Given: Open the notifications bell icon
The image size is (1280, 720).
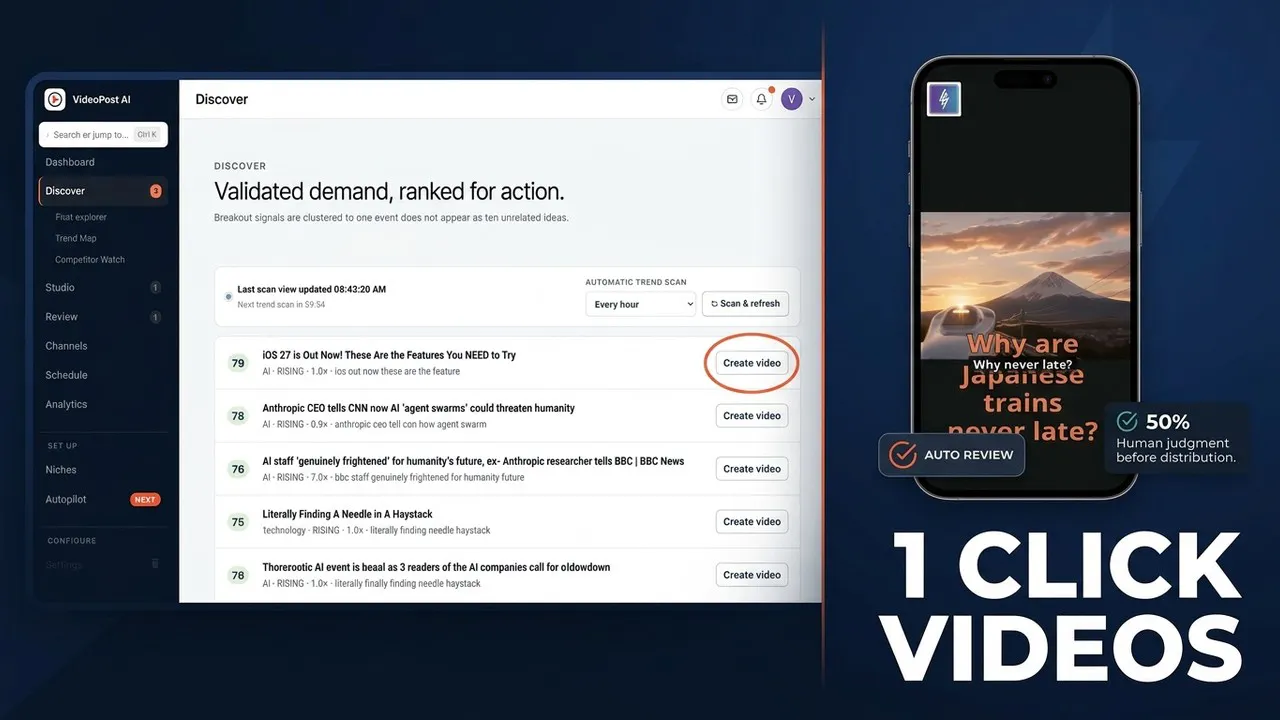Looking at the screenshot, I should (x=762, y=99).
